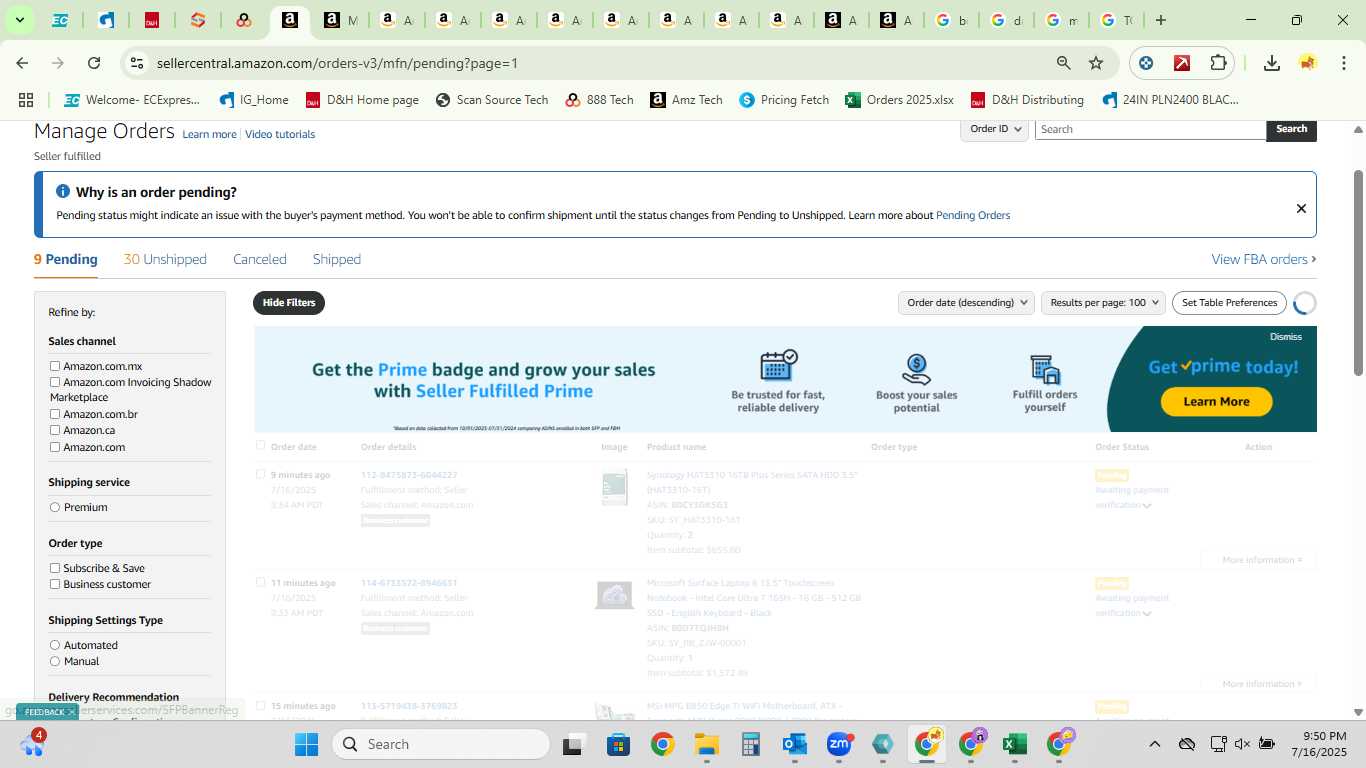Open Outlook from the taskbar

pyautogui.click(x=795, y=744)
